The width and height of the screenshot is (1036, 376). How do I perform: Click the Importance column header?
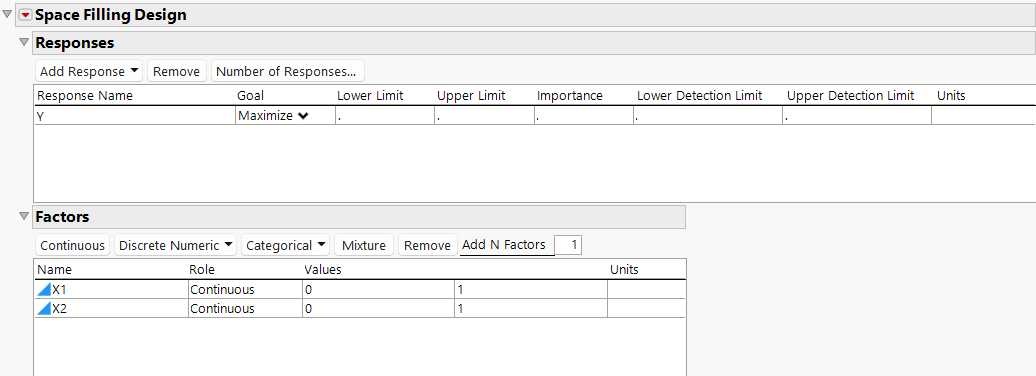click(570, 96)
